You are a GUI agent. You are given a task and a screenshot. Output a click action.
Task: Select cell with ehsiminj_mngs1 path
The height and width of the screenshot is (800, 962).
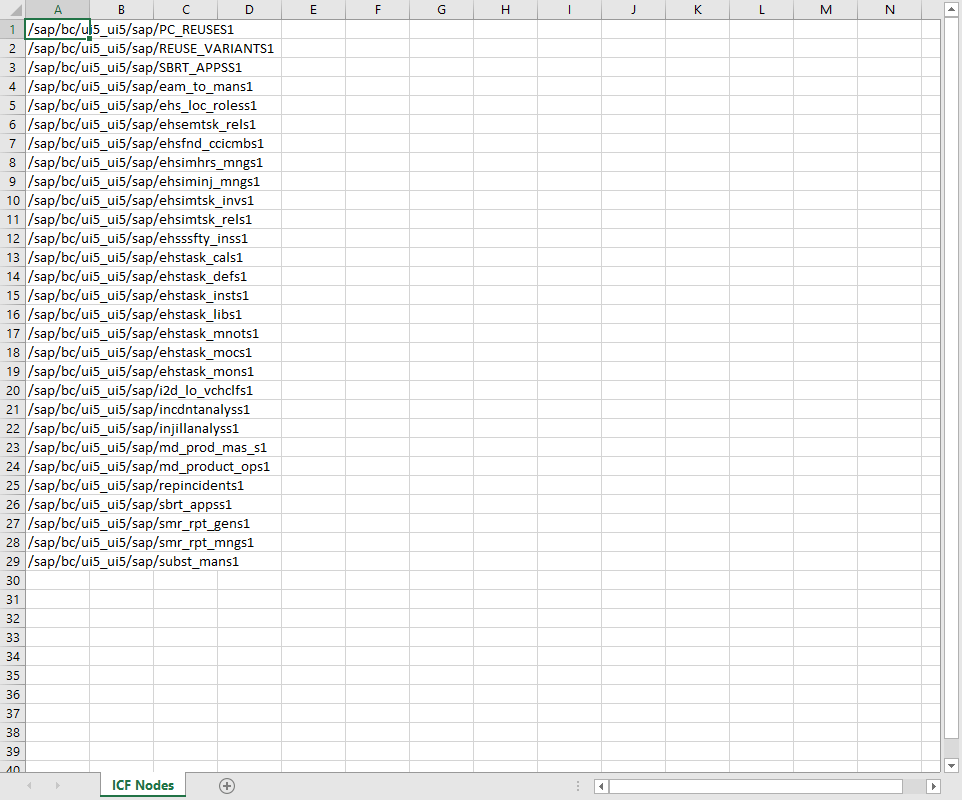click(58, 182)
